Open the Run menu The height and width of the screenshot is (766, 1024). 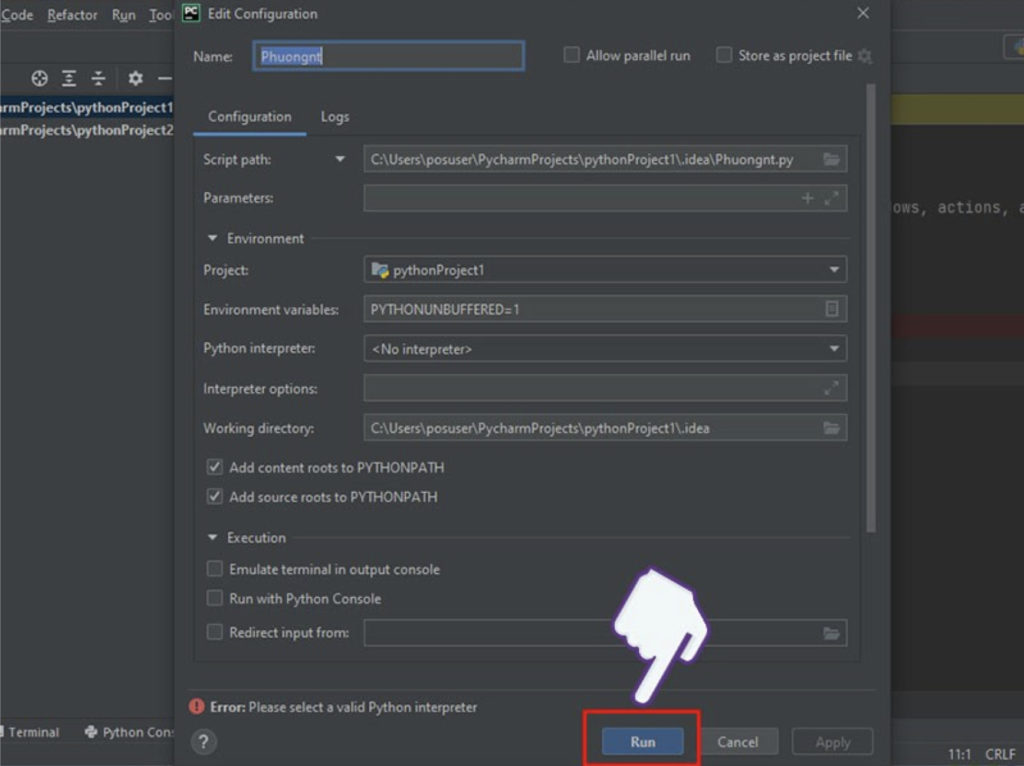point(123,14)
